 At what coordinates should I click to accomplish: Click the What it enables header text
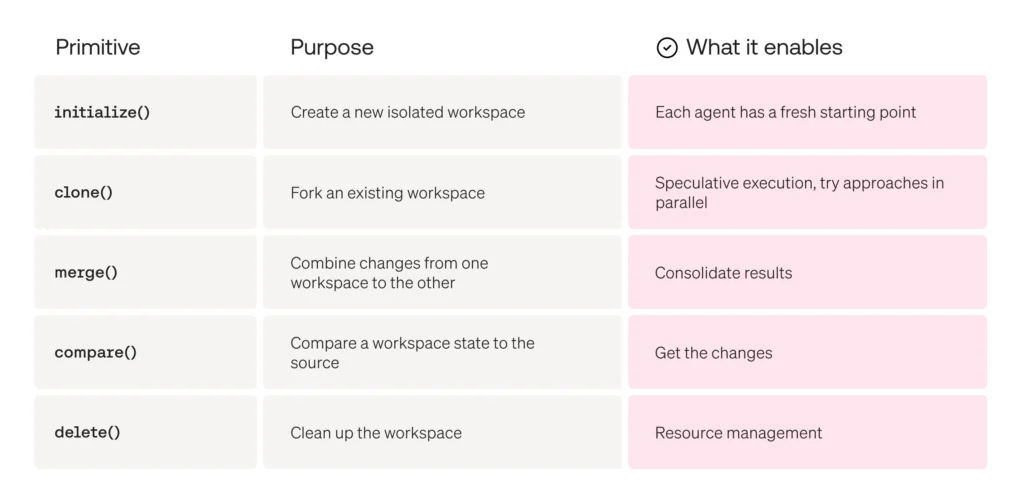coord(764,47)
